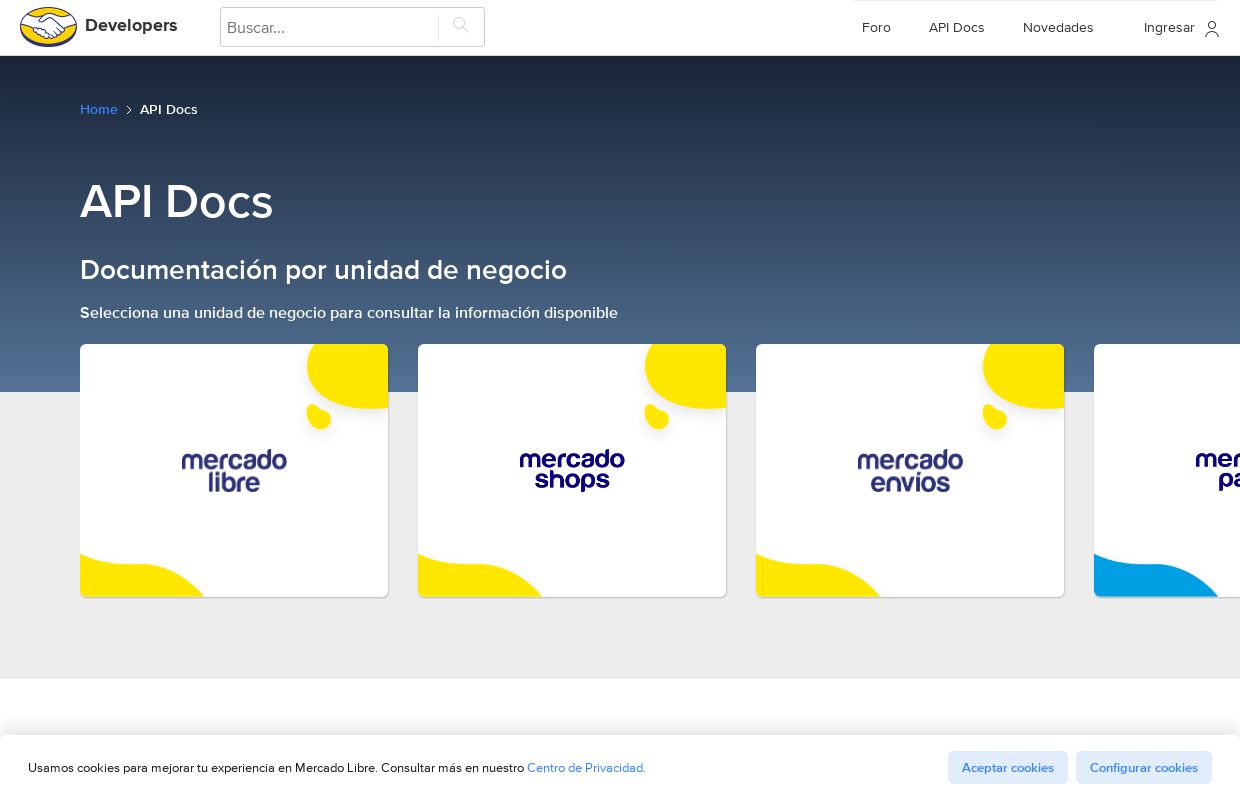Open the Novedades menu item
Viewport: 1240px width, 800px height.
tap(1058, 28)
